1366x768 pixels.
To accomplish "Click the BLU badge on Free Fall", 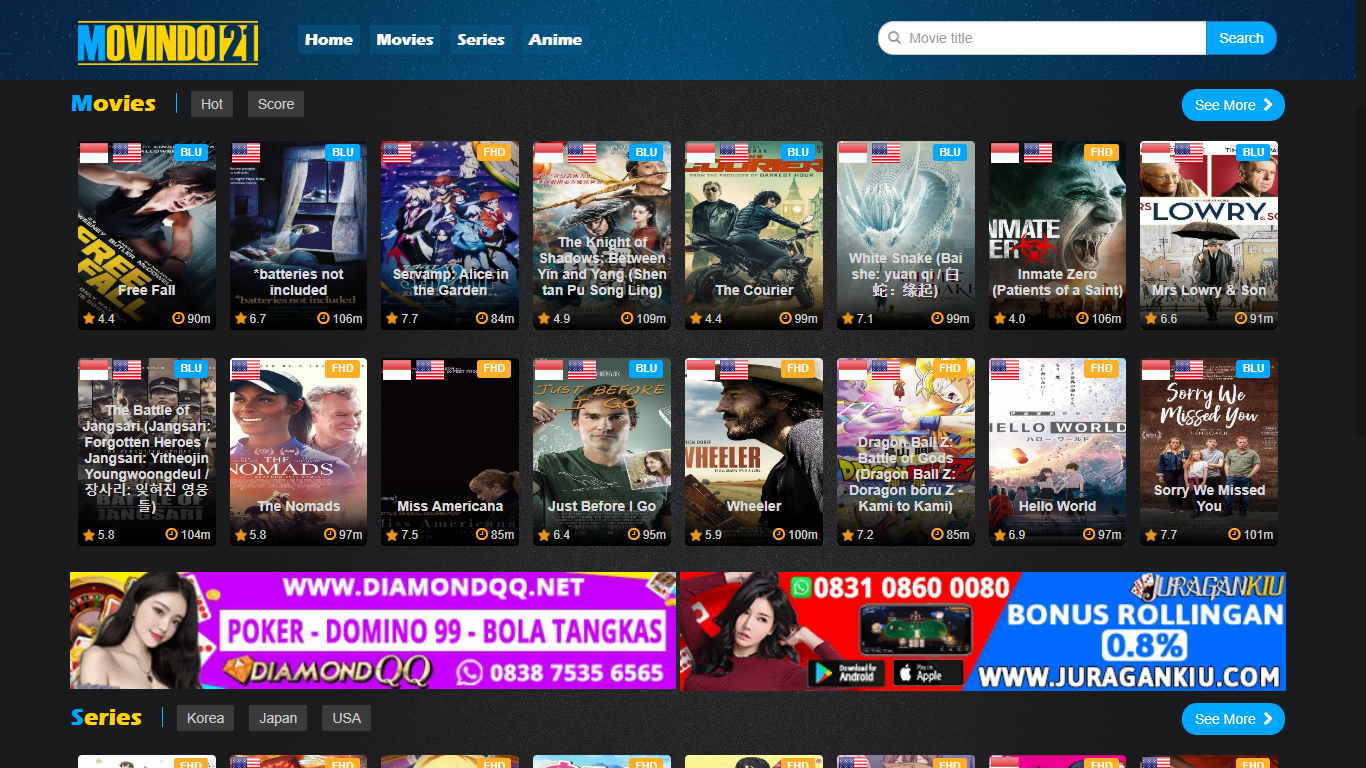I will 191,152.
